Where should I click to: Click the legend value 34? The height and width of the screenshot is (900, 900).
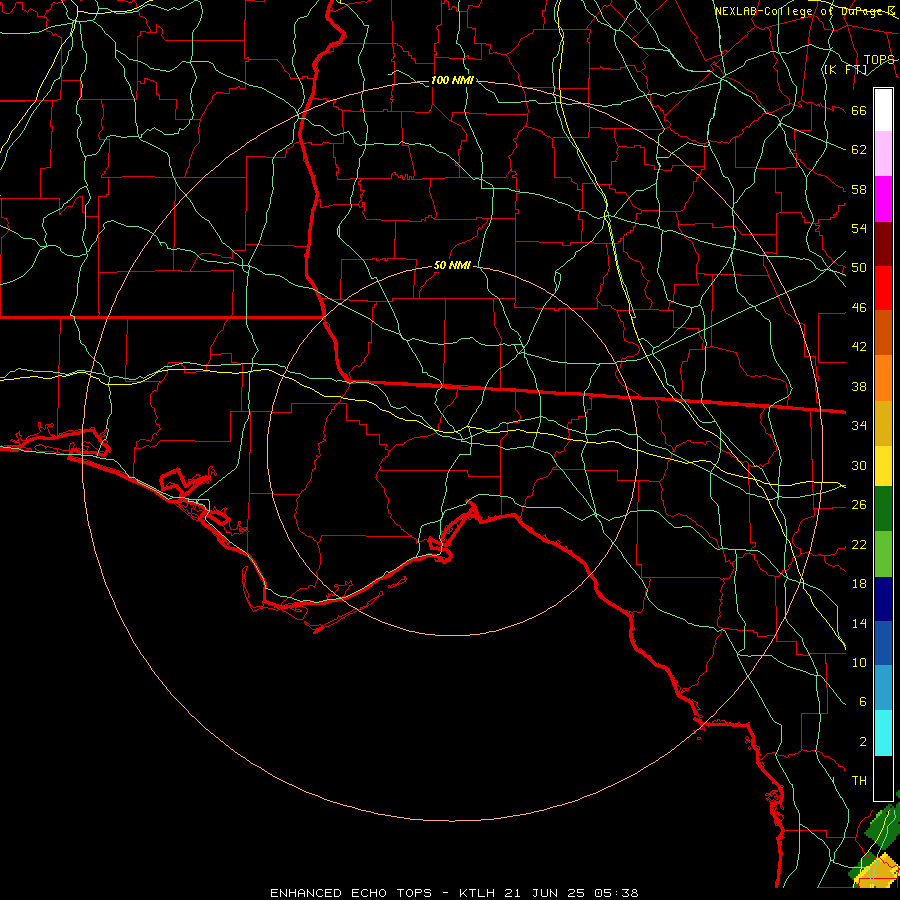(859, 425)
